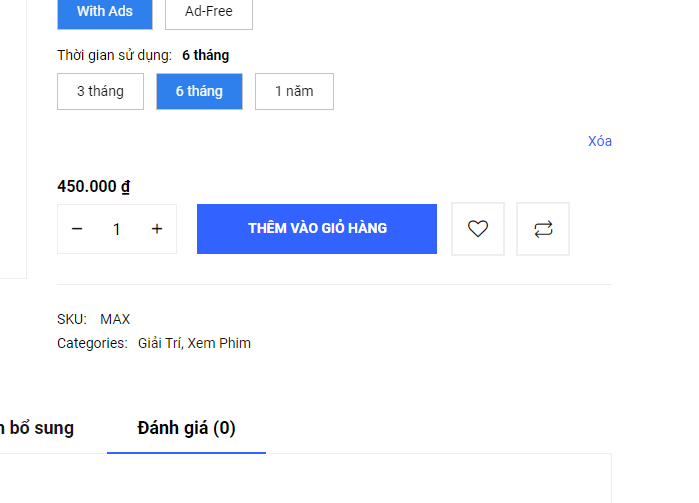699x503 pixels.
Task: Decrease quantity with minus icon
Action: click(x=77, y=229)
